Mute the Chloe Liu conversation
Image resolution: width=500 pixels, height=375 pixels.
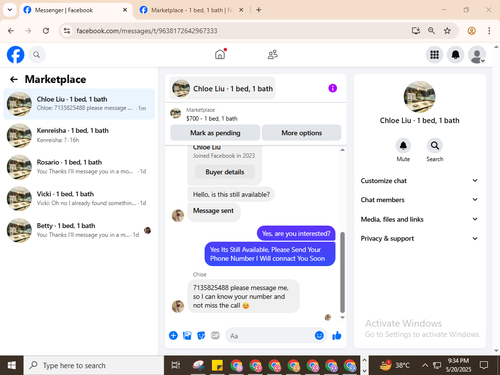(x=403, y=146)
